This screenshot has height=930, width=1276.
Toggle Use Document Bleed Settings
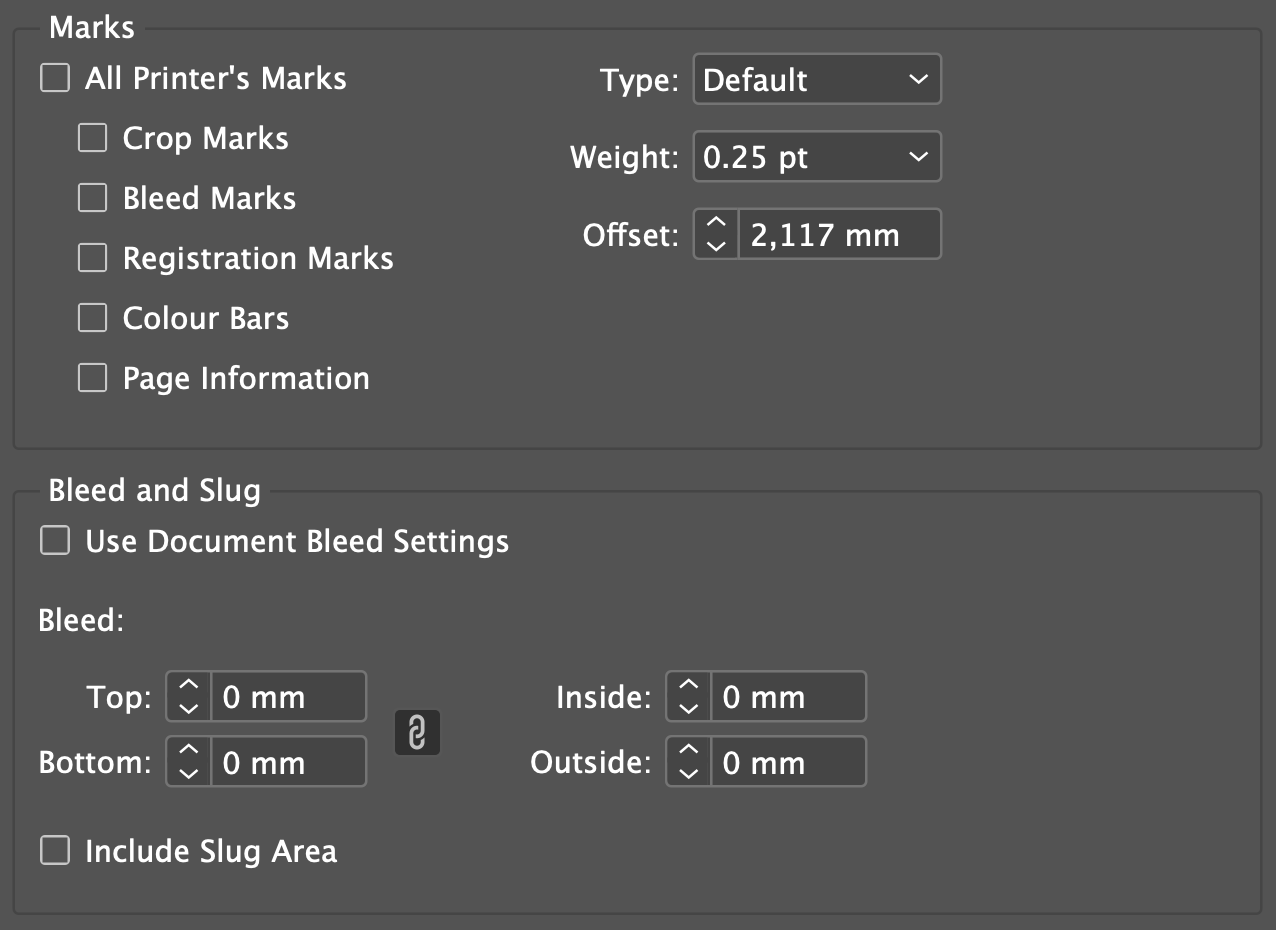coord(55,541)
